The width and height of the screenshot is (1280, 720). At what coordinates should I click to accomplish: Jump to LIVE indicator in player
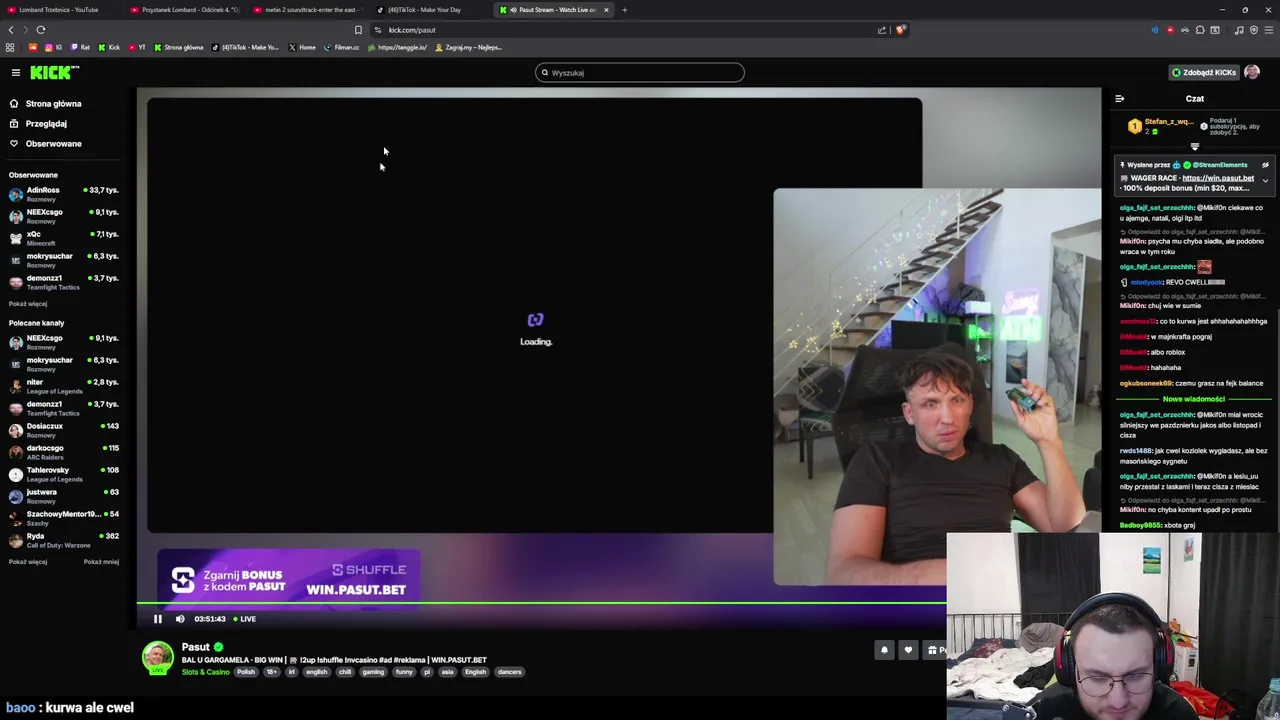tap(245, 619)
